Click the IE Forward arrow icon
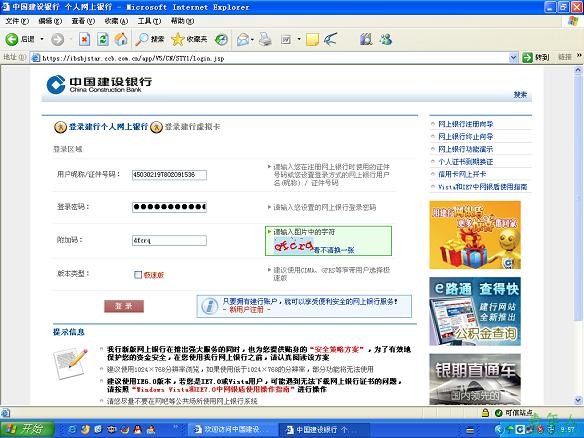584x438 pixels. (57, 39)
